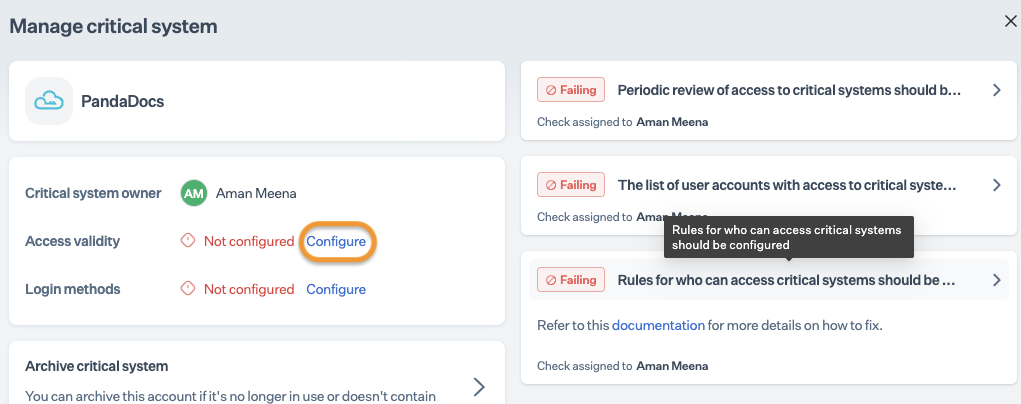1021x404 pixels.
Task: Select the list of user accounts check title
Action: click(787, 185)
